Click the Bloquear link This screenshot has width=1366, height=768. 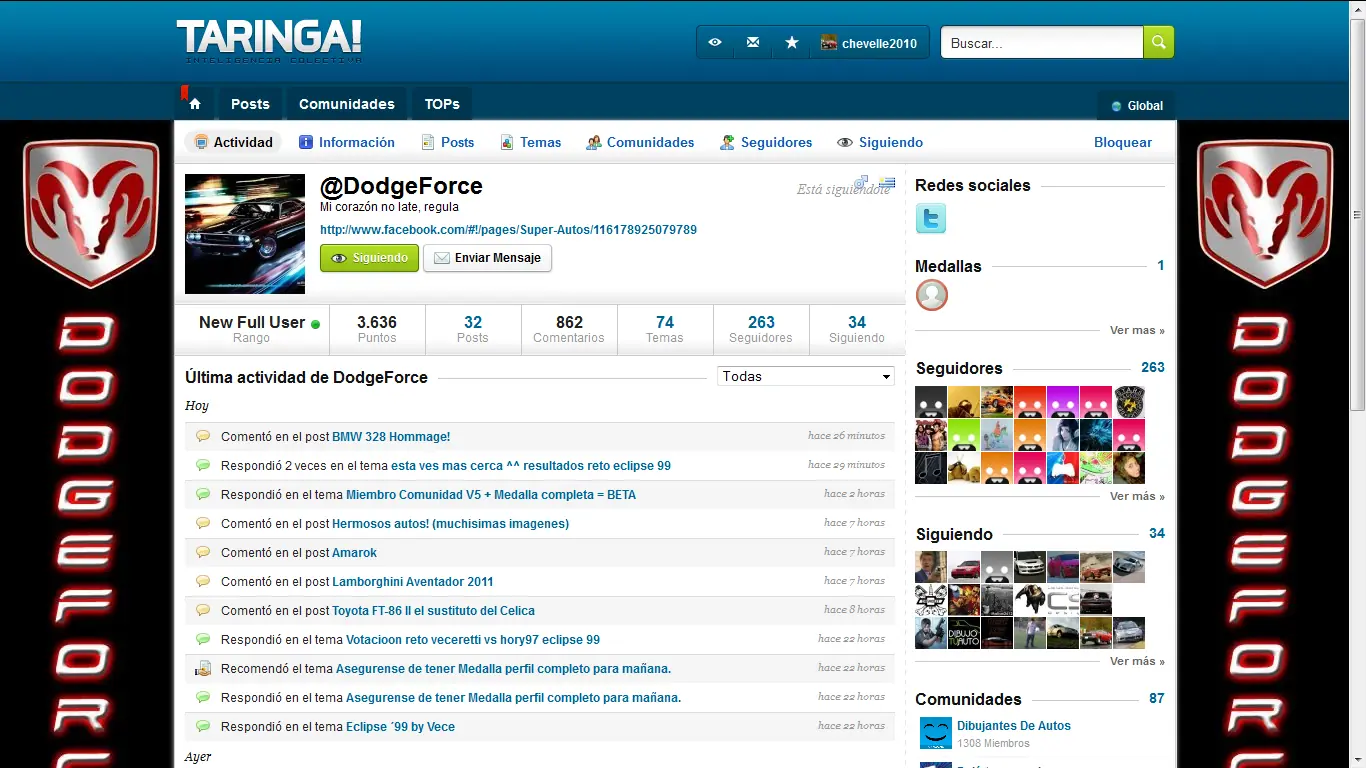click(x=1123, y=142)
